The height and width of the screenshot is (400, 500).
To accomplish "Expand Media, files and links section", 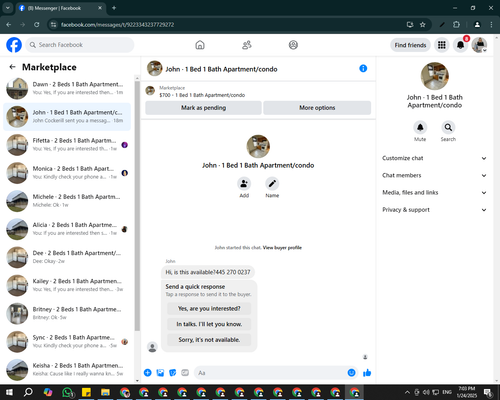I will coord(434,193).
